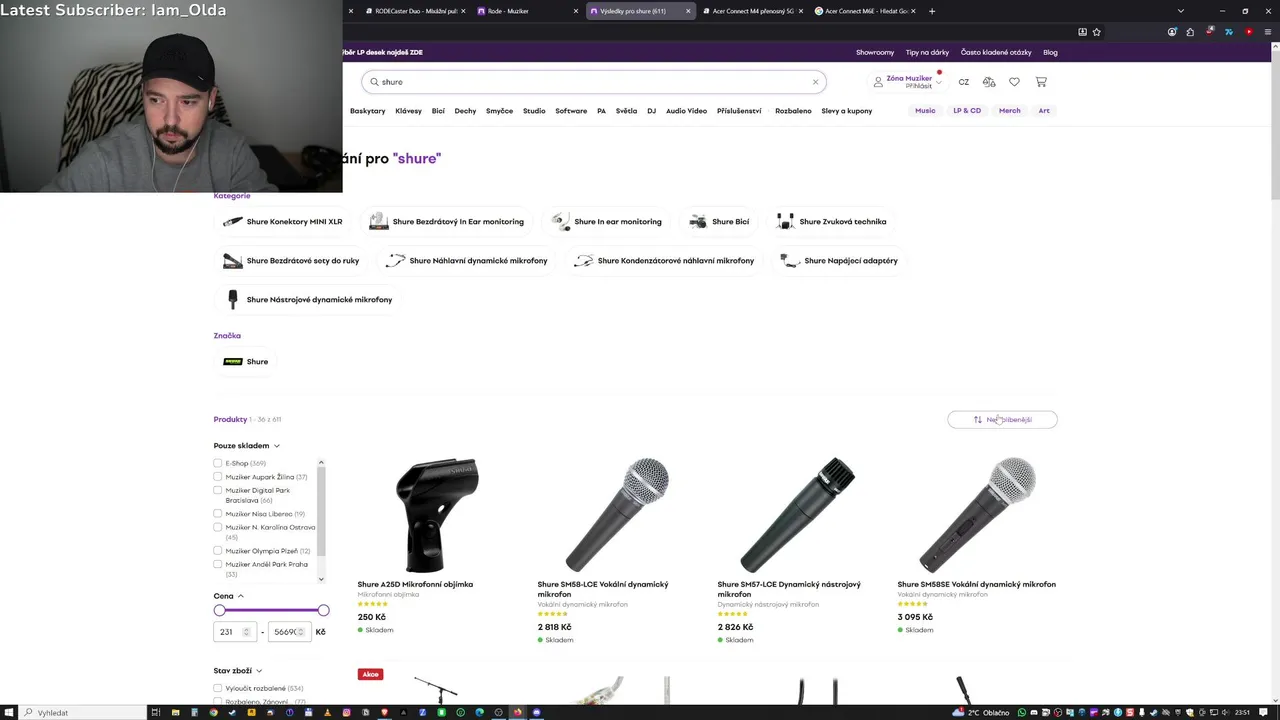Check the Muziker Nisa Liberec filter

217,514
